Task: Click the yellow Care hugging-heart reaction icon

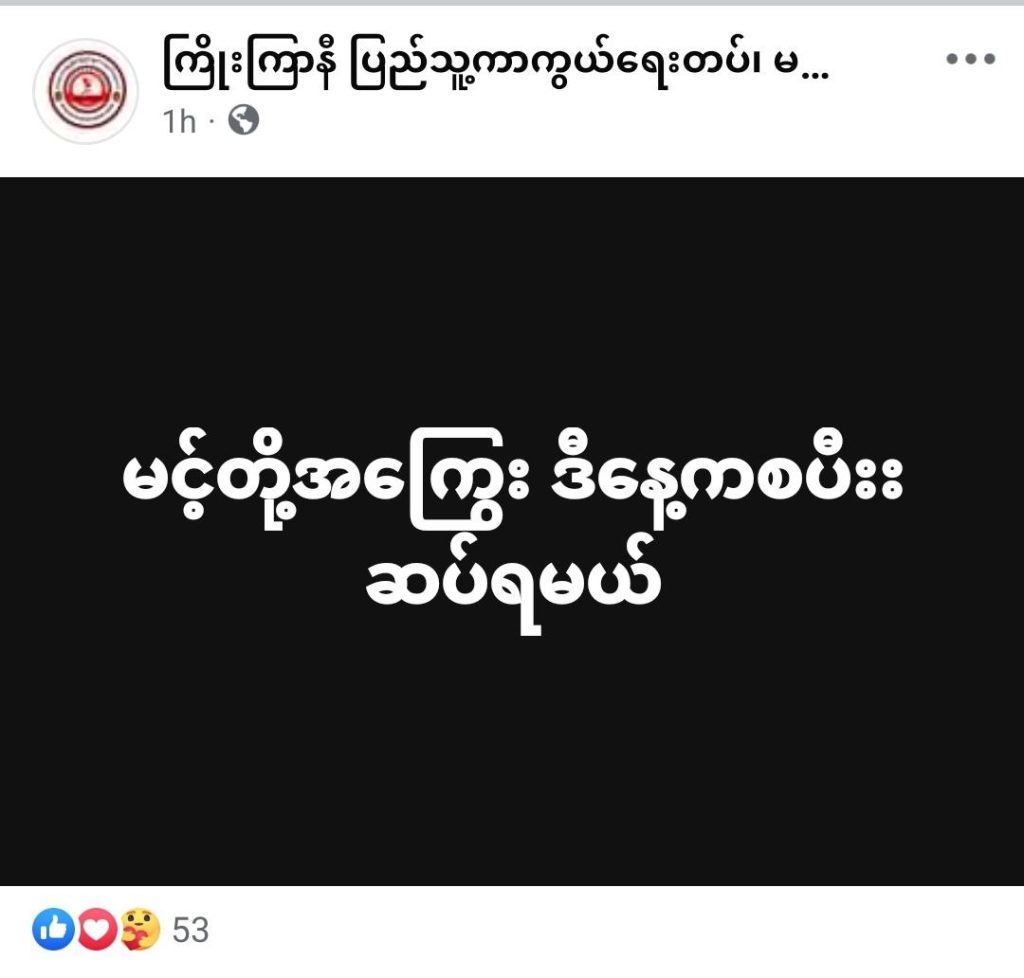Action: [x=140, y=929]
